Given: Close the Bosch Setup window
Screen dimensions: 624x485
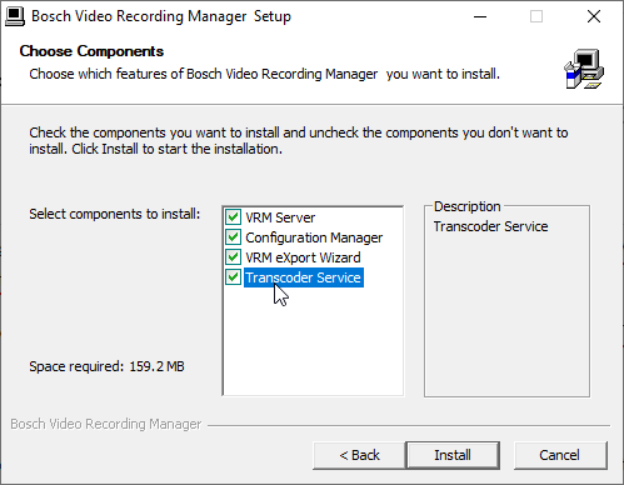Looking at the screenshot, I should point(593,16).
